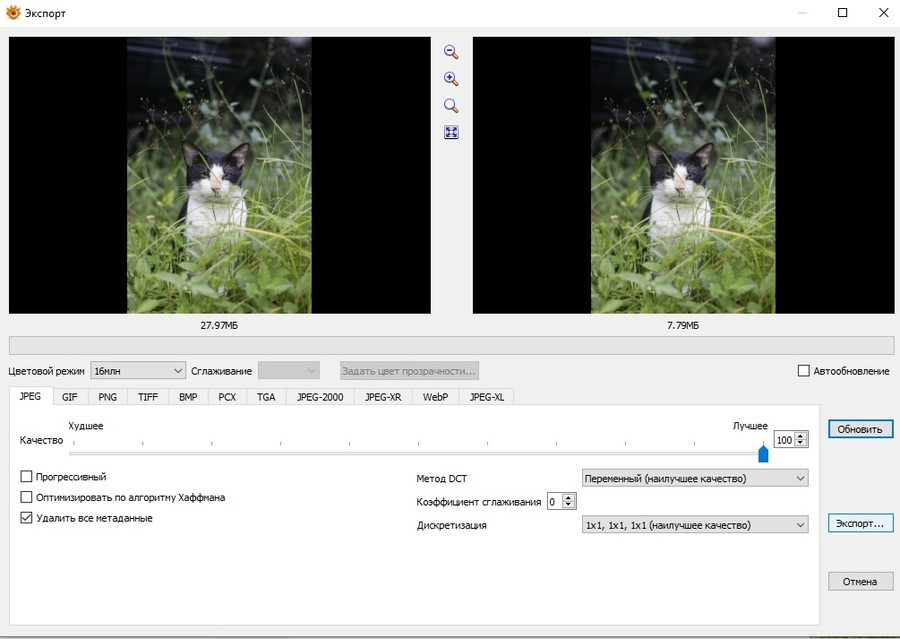Increase quality value with up arrow

(801, 436)
